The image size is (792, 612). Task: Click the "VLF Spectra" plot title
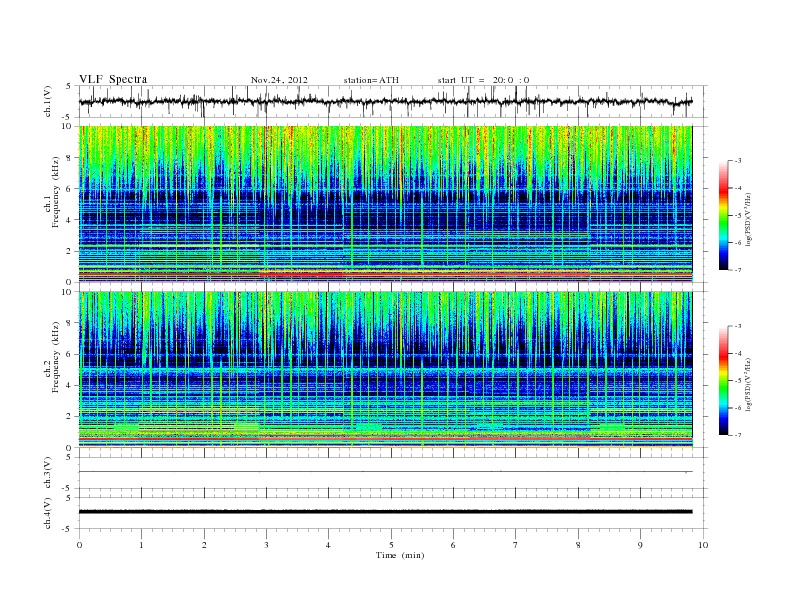(x=113, y=79)
